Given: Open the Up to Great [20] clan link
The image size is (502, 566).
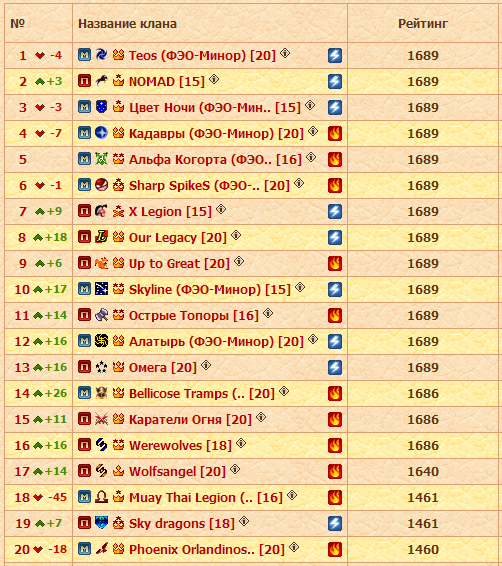Looking at the screenshot, I should [x=179, y=264].
